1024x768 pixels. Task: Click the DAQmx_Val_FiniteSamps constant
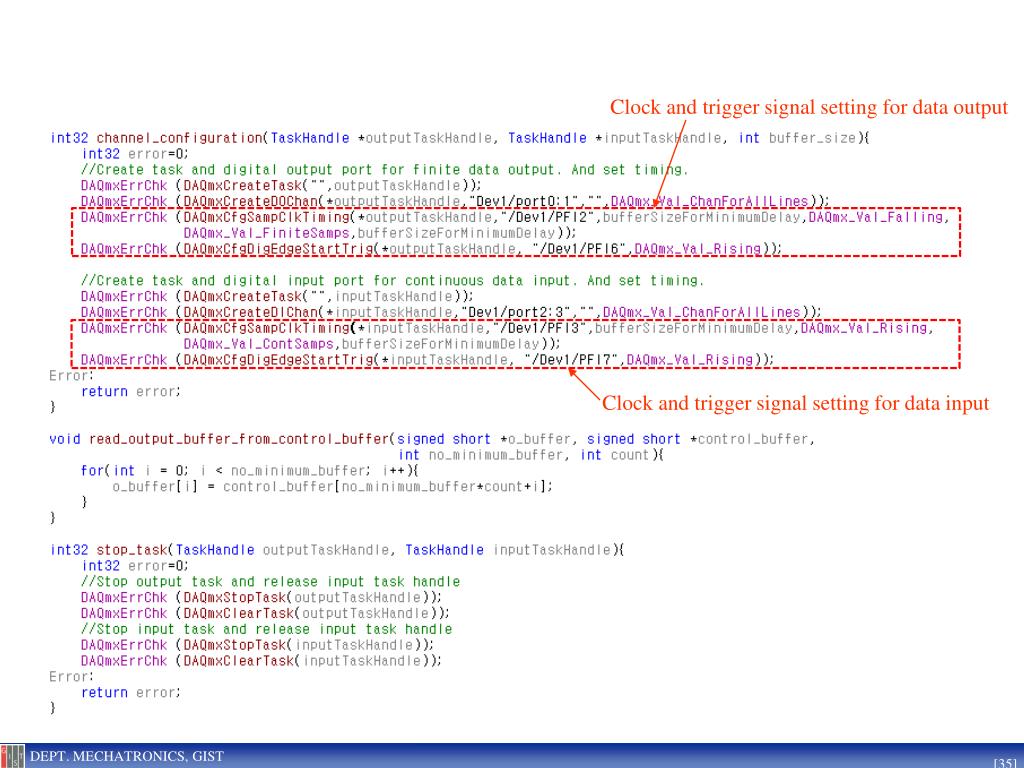tap(266, 232)
